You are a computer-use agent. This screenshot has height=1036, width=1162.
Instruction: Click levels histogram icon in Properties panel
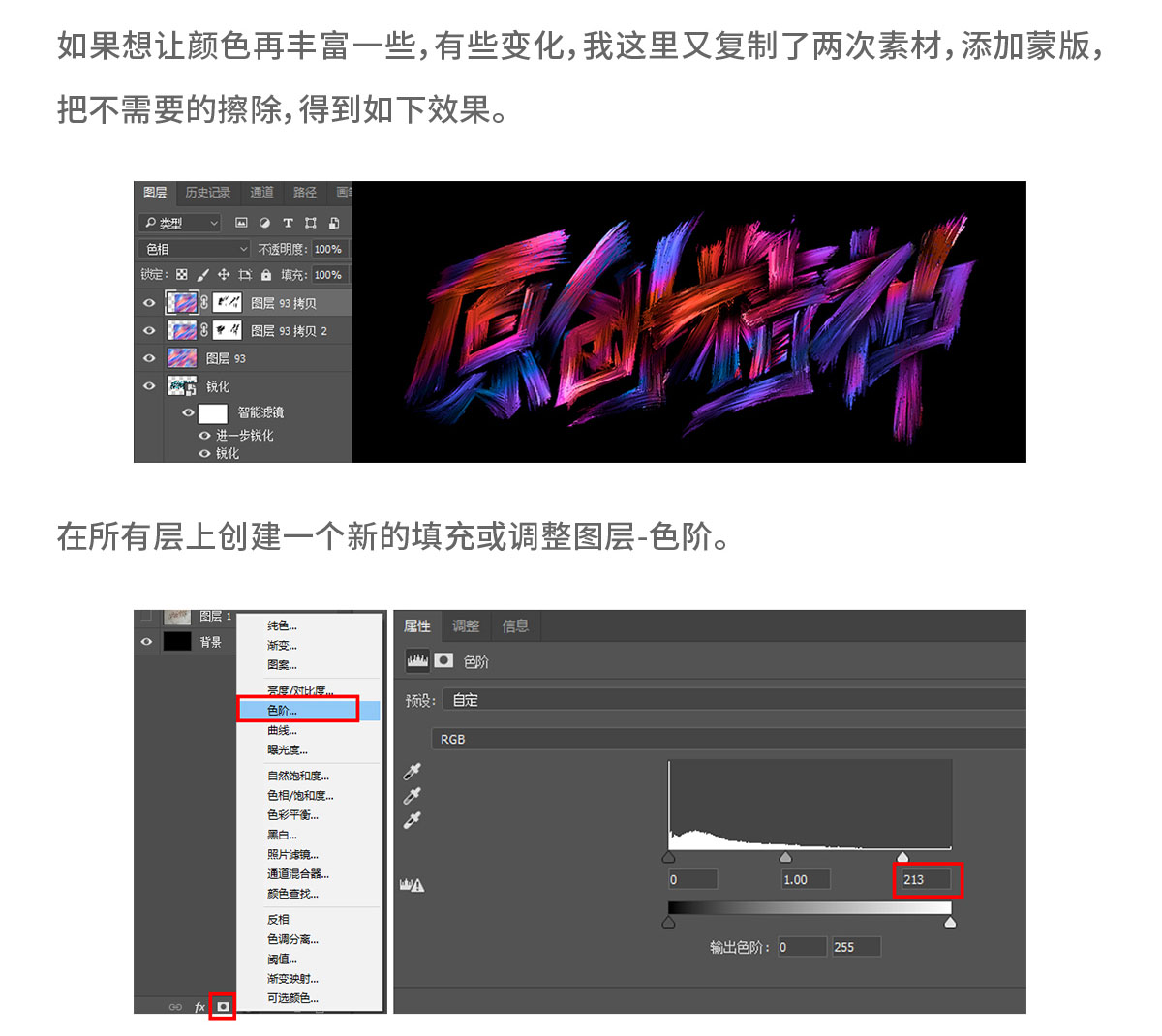click(417, 660)
